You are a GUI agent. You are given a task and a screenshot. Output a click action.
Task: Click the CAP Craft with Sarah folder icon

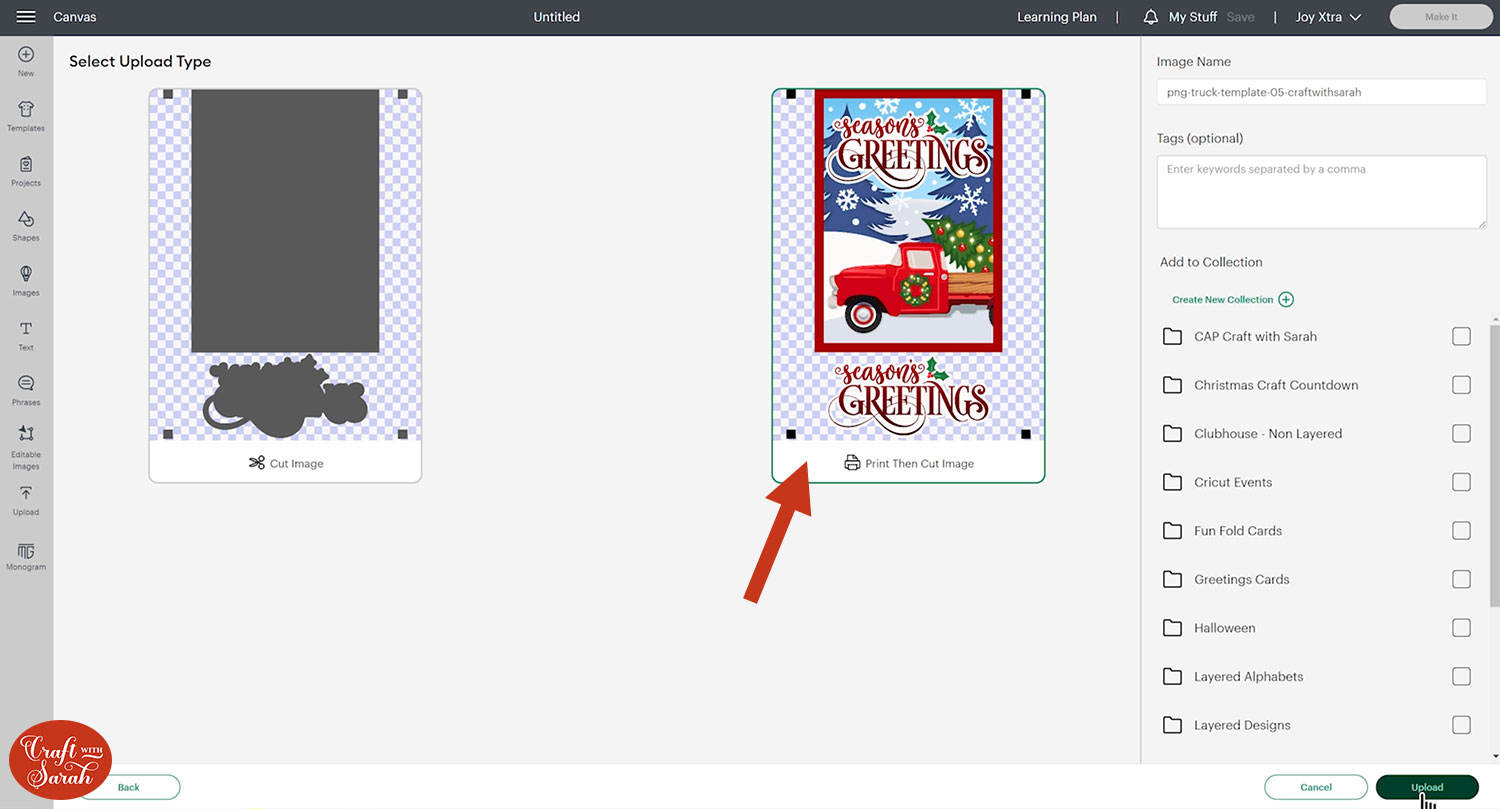[x=1172, y=336]
